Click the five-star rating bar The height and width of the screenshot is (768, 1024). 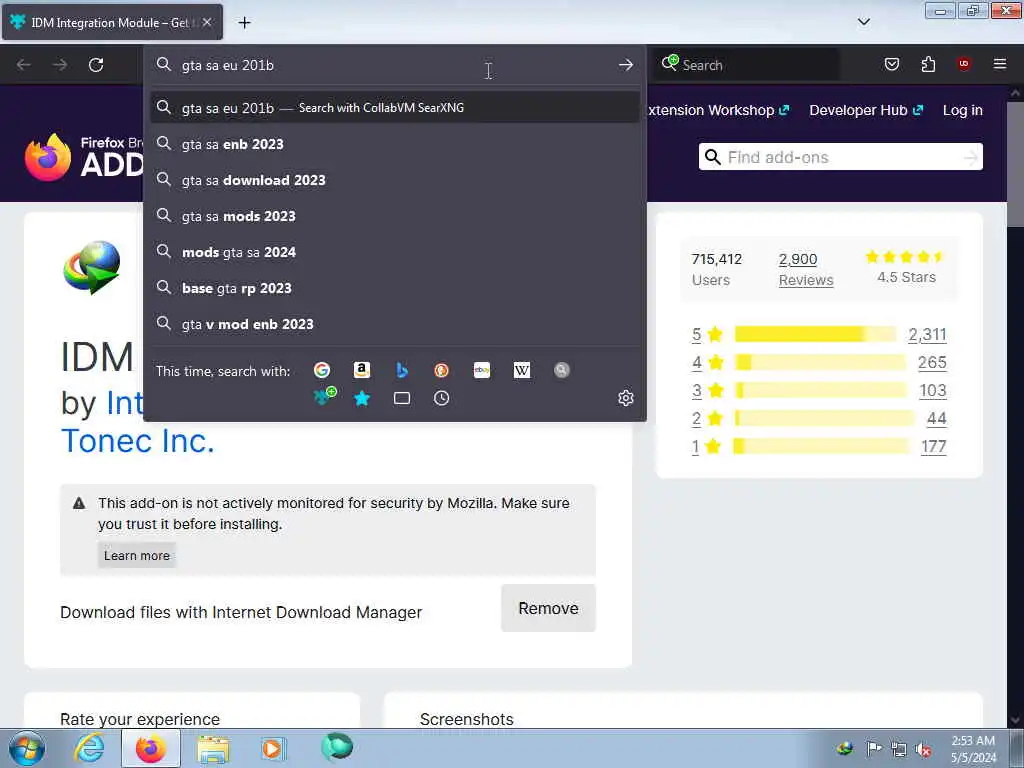click(816, 334)
